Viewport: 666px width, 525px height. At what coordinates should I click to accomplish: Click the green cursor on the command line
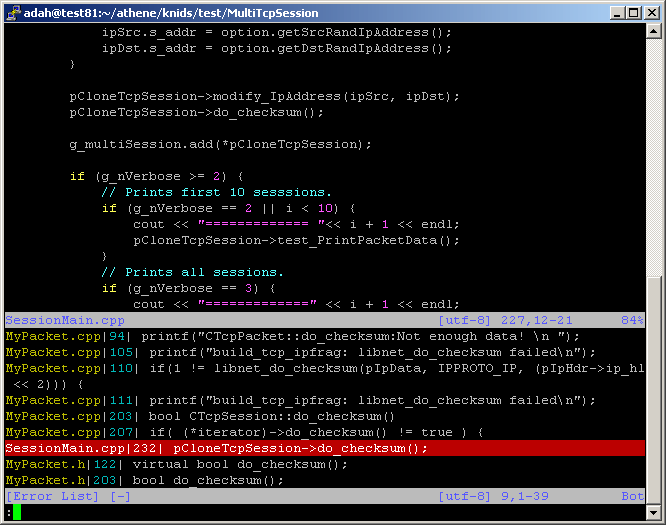[x=17, y=512]
